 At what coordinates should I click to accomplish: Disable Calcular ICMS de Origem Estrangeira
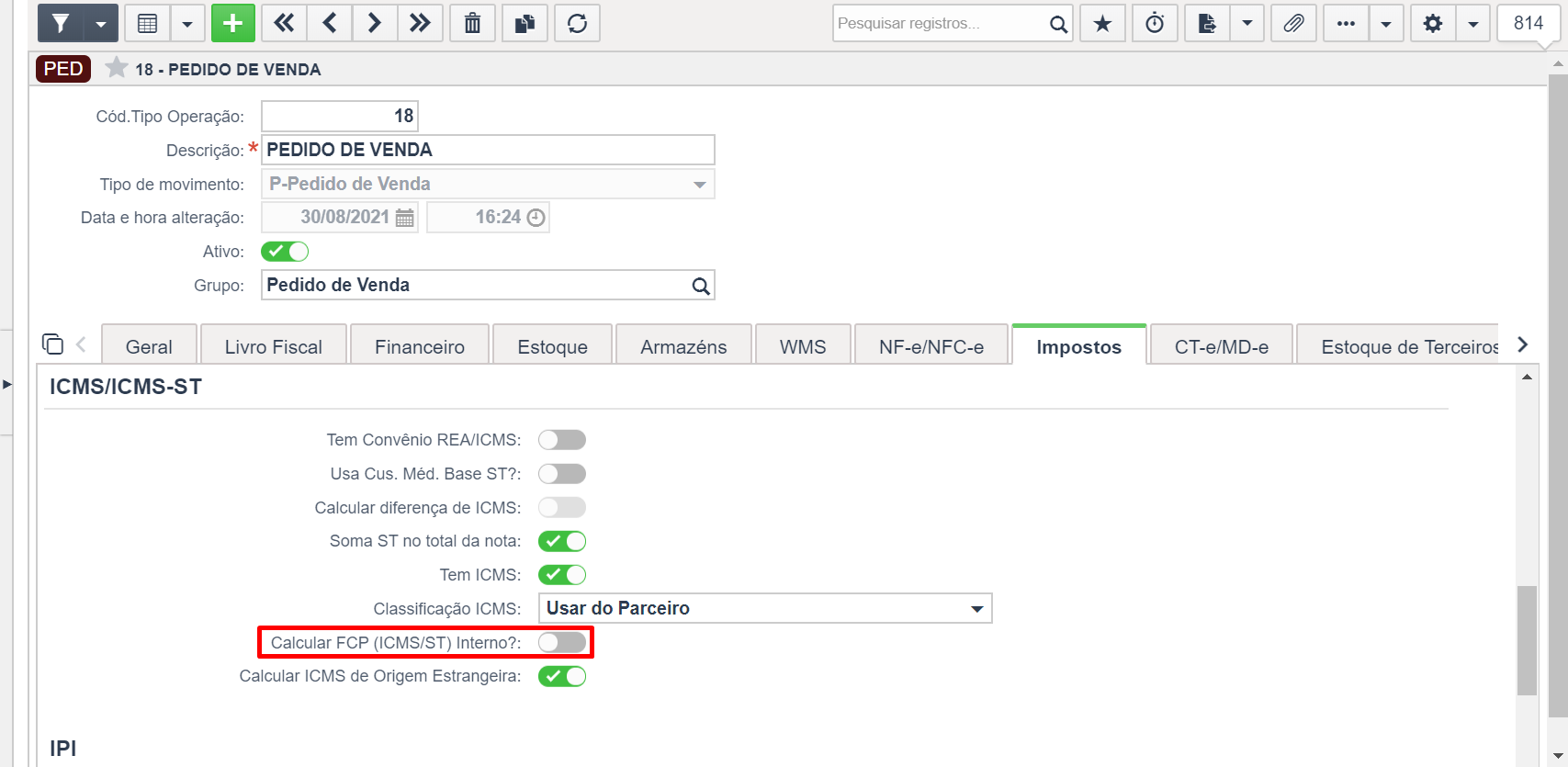pyautogui.click(x=562, y=676)
